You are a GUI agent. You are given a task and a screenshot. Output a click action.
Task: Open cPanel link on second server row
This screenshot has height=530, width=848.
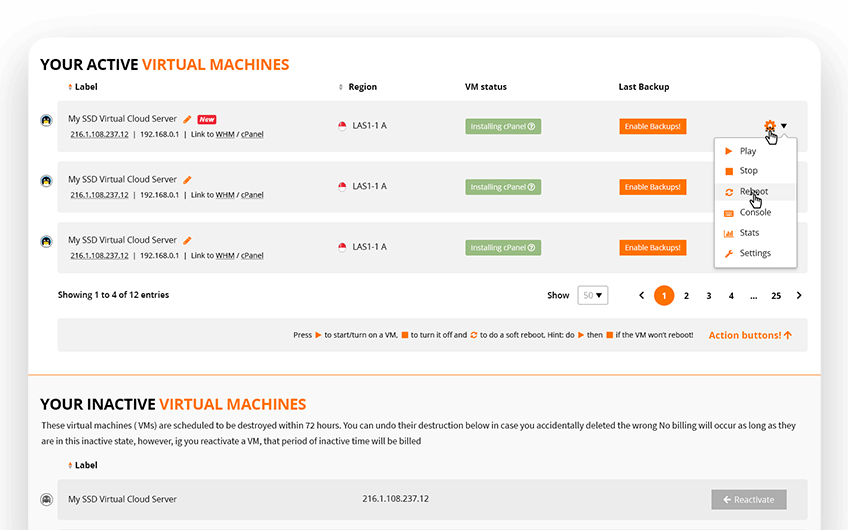[252, 195]
